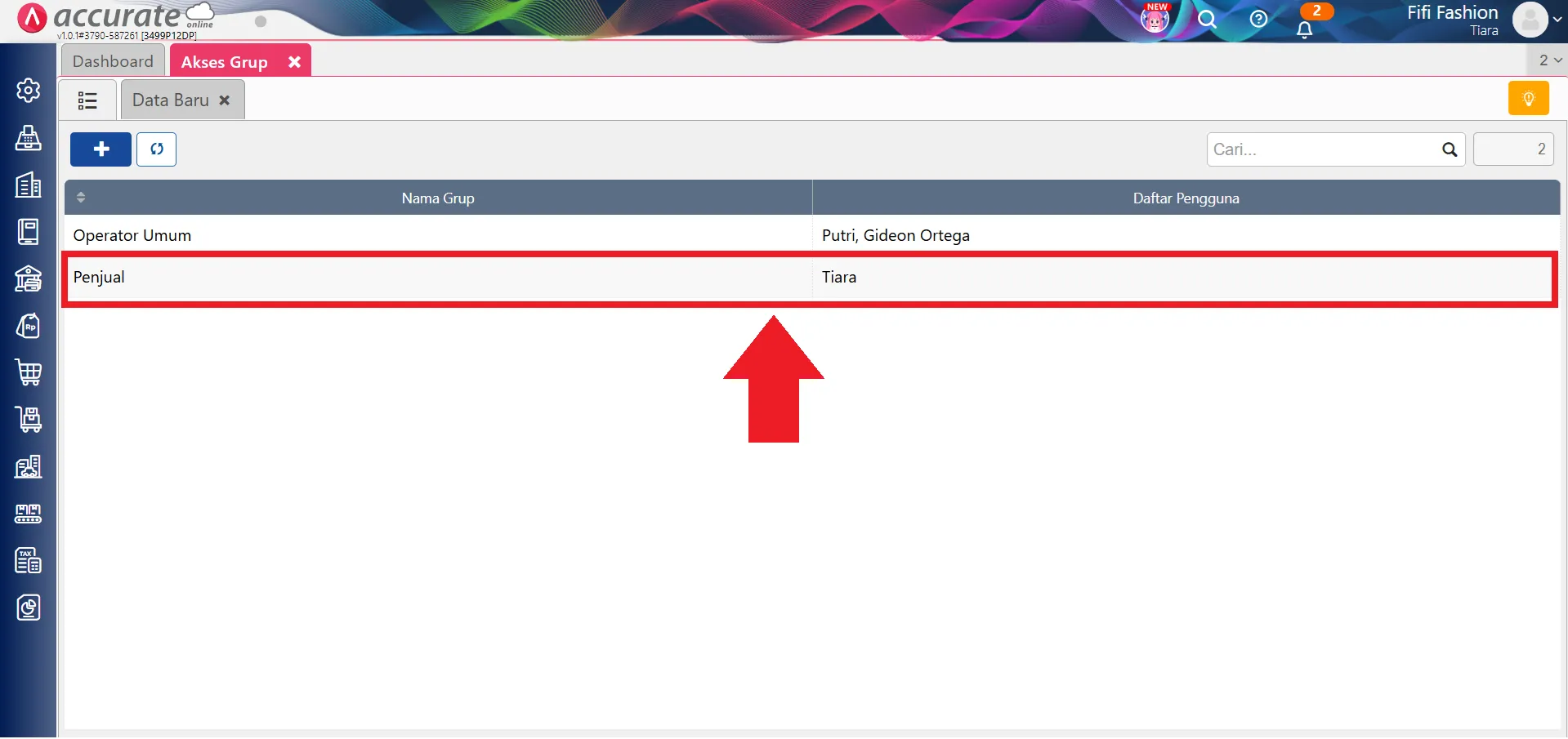Open the fixed assets building icon in sidebar

[x=29, y=466]
